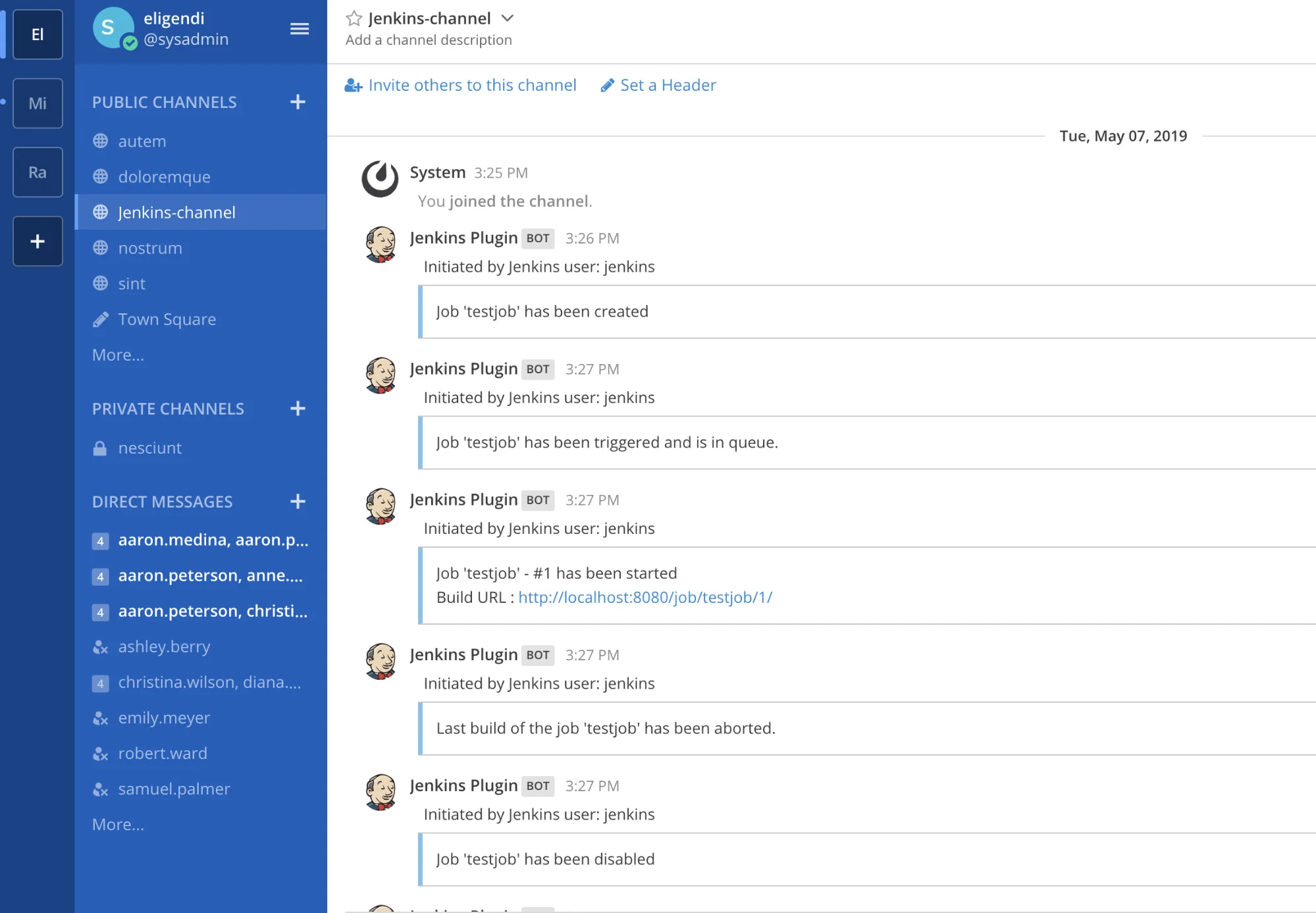Screen dimensions: 1316x913
Task: Switch to the Mi team
Action: click(38, 103)
